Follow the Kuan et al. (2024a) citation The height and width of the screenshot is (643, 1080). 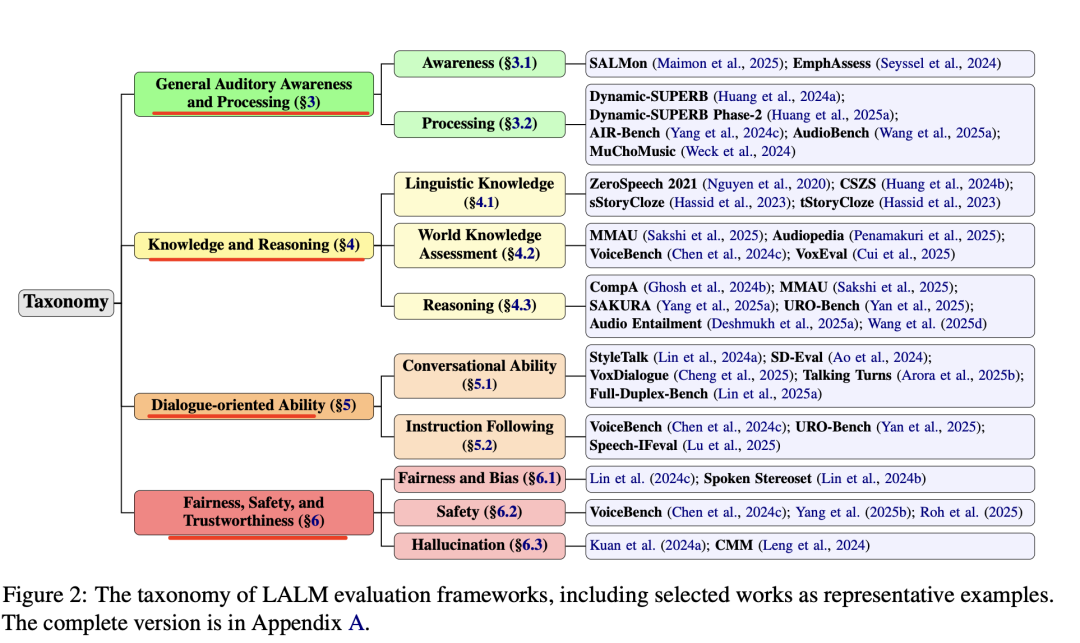click(x=648, y=545)
